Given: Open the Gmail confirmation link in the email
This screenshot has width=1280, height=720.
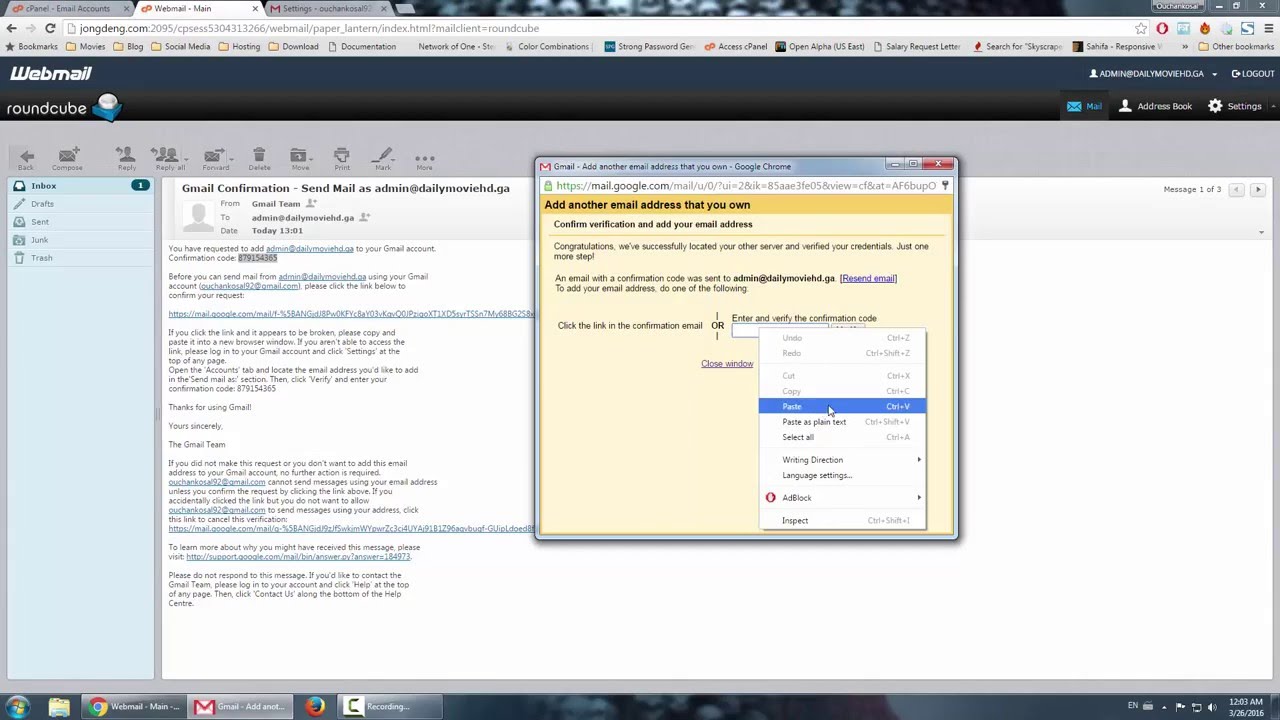Looking at the screenshot, I should point(351,314).
